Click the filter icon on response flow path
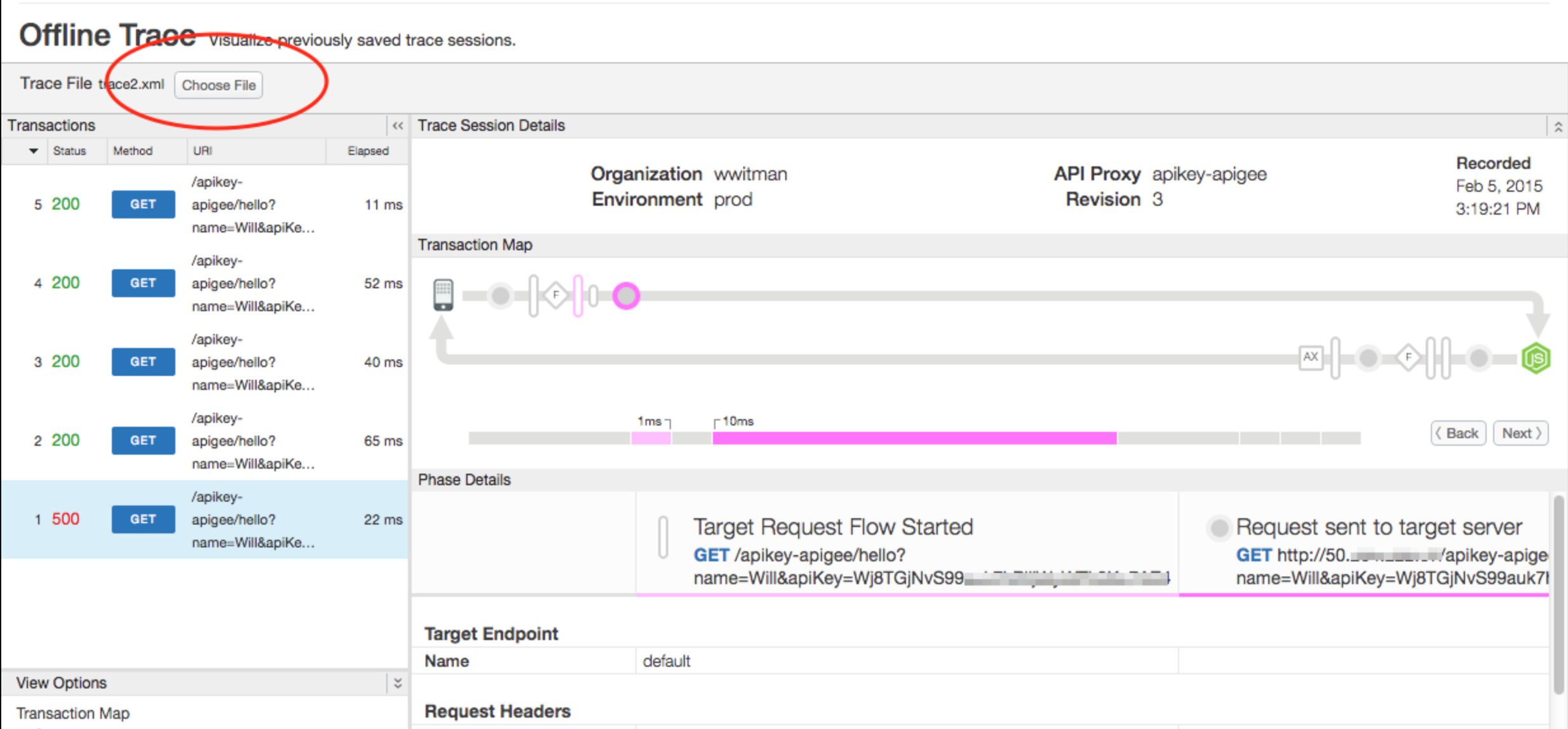 (x=1405, y=357)
